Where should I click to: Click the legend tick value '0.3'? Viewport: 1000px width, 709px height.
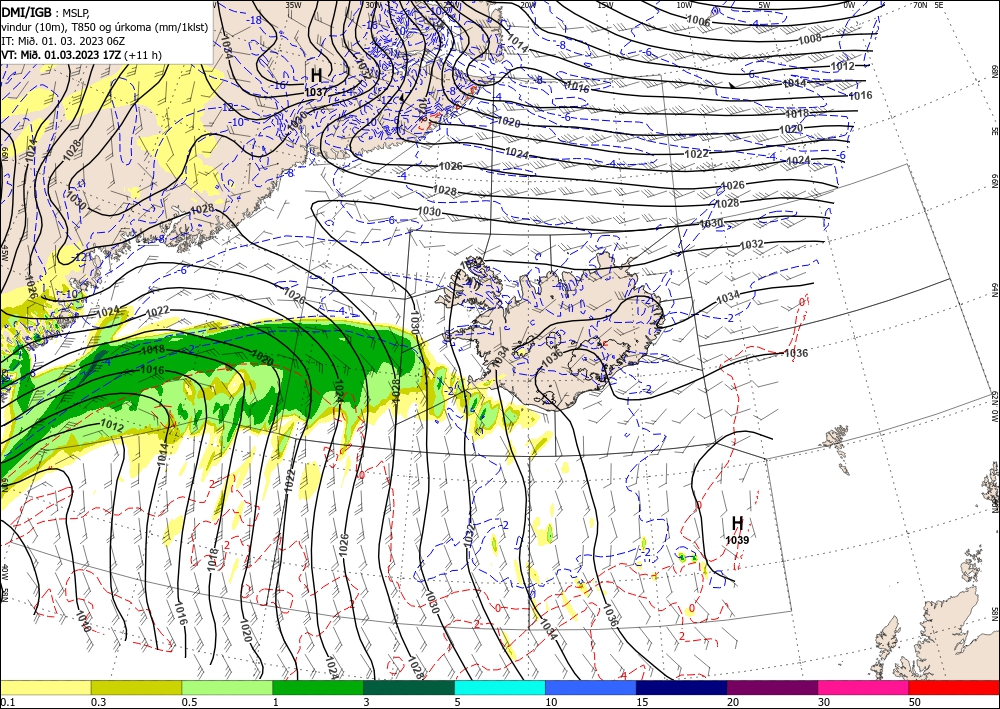coord(98,702)
